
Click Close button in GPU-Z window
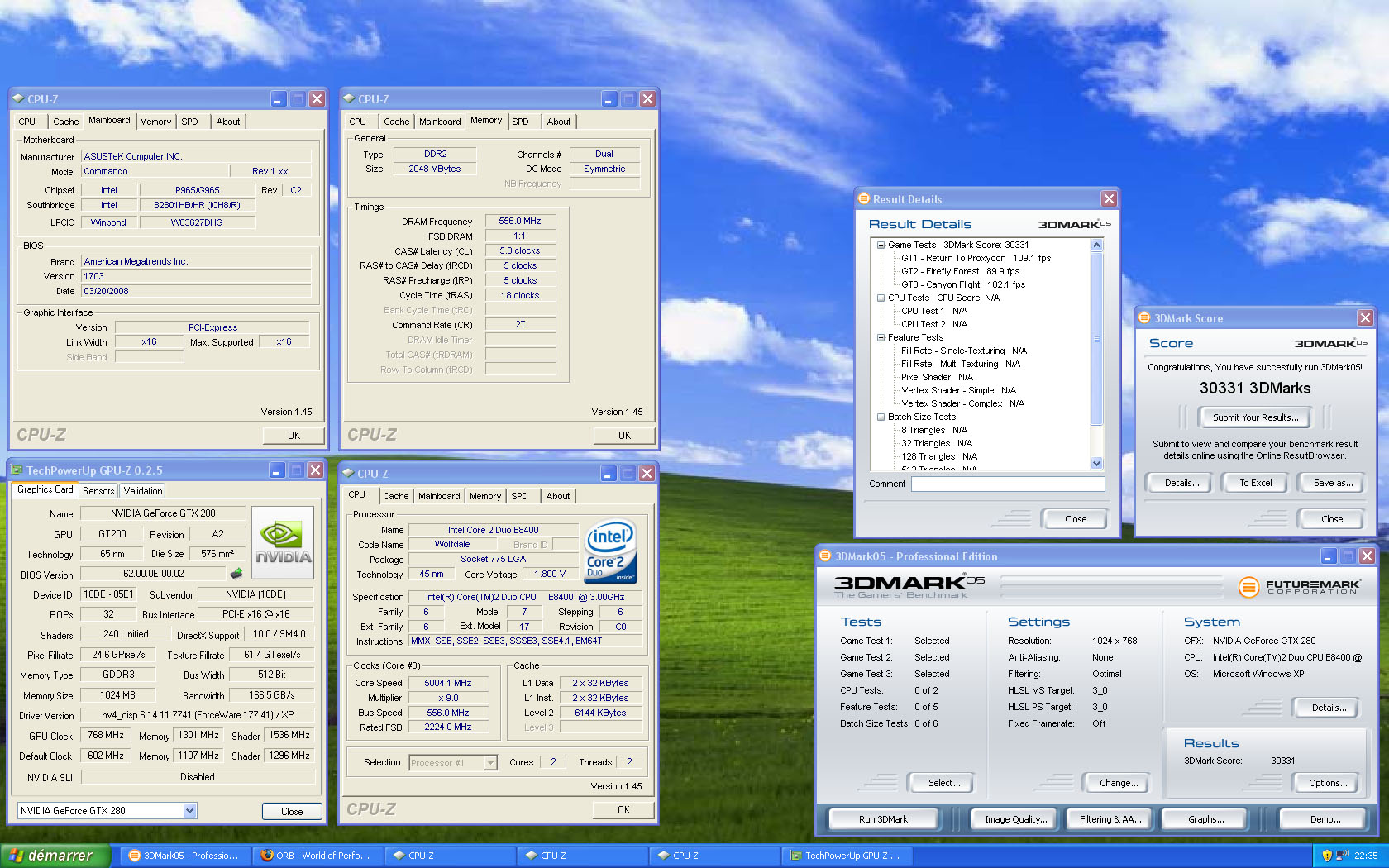(292, 812)
